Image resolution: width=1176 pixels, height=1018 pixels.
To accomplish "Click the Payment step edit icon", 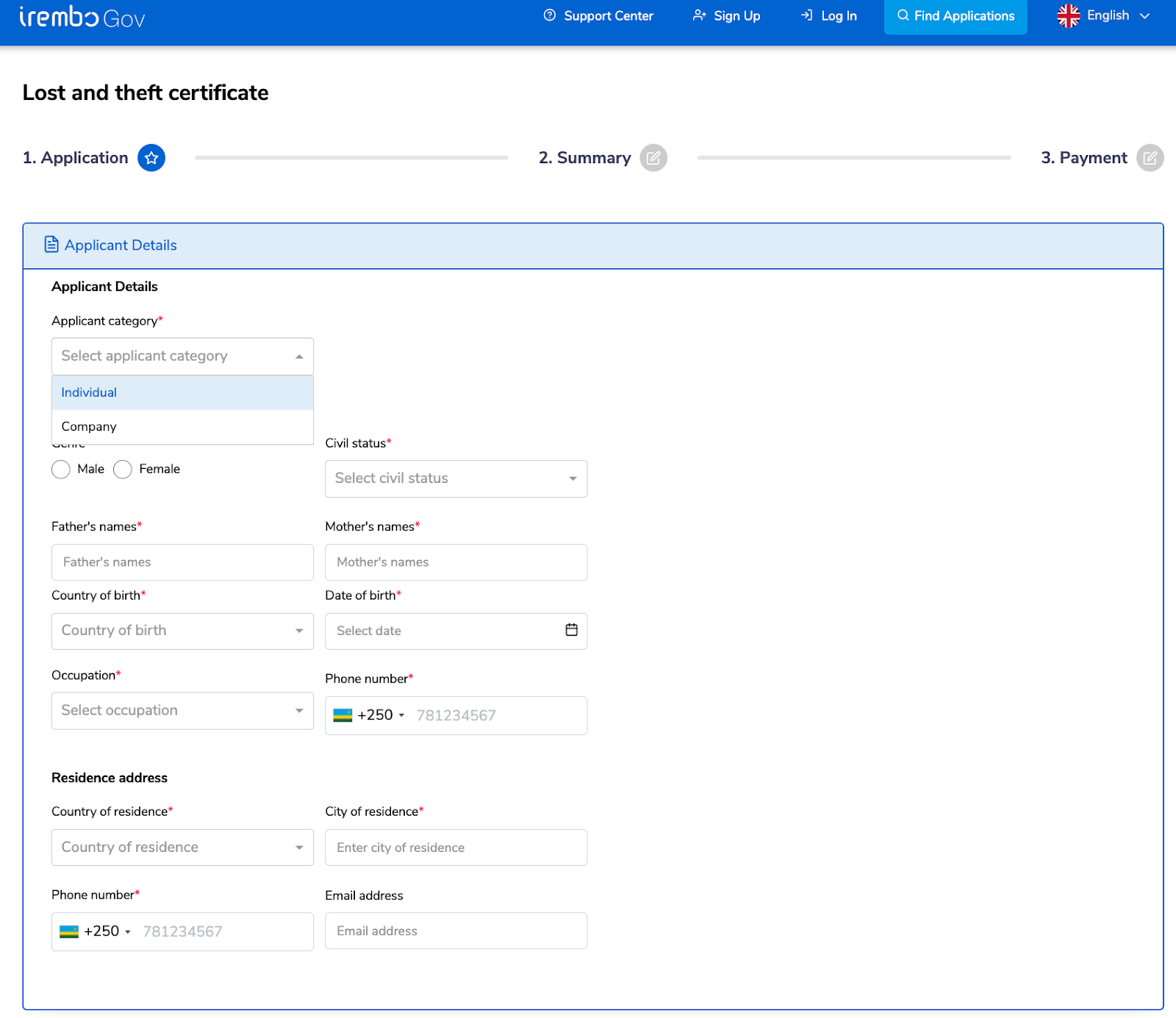I will point(1150,158).
